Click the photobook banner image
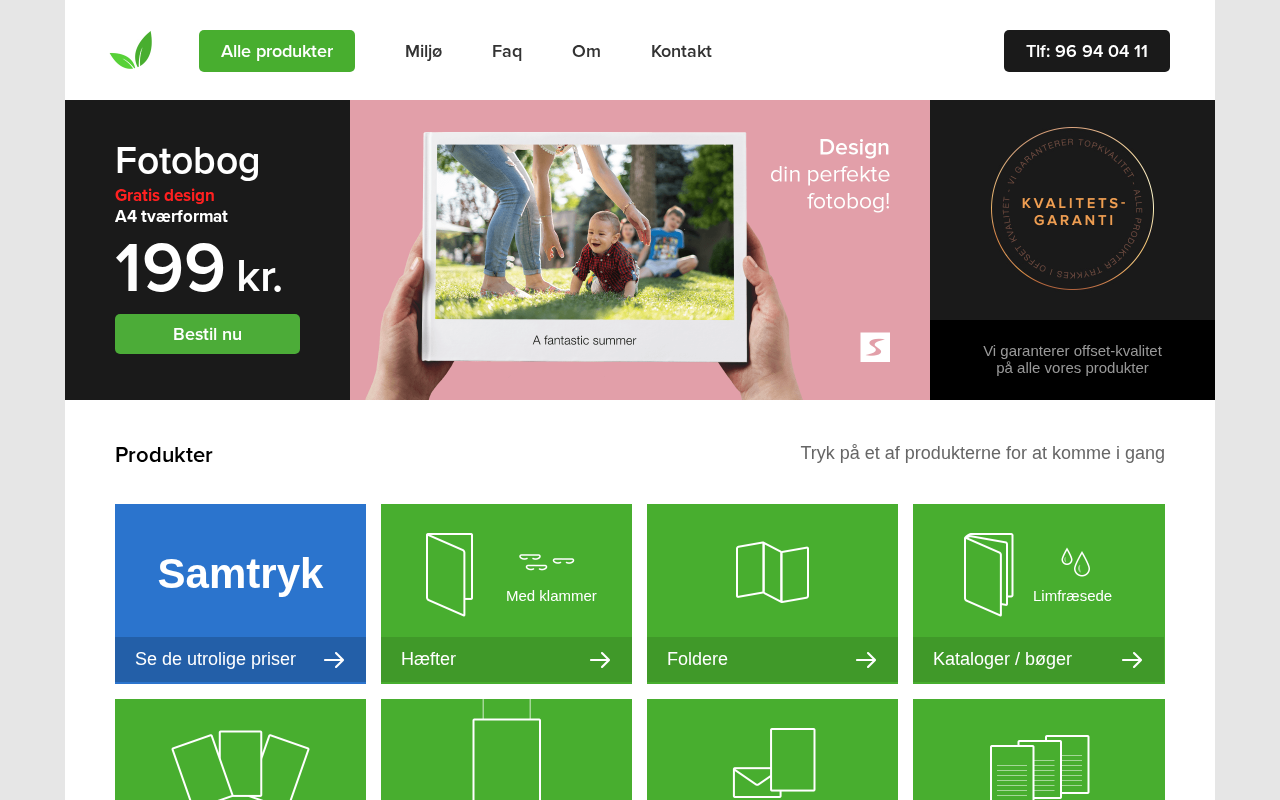Screen dimensions: 1280x800 (640, 250)
